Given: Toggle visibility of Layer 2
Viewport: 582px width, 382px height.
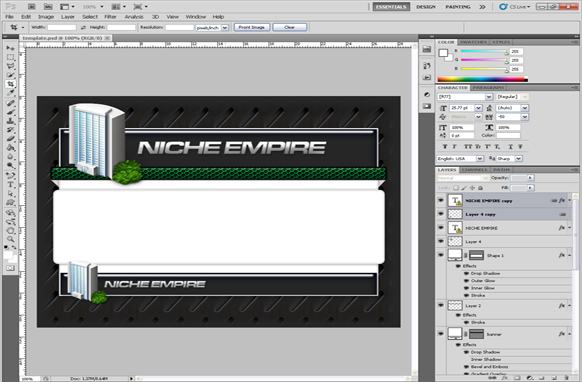Looking at the screenshot, I should [x=441, y=306].
